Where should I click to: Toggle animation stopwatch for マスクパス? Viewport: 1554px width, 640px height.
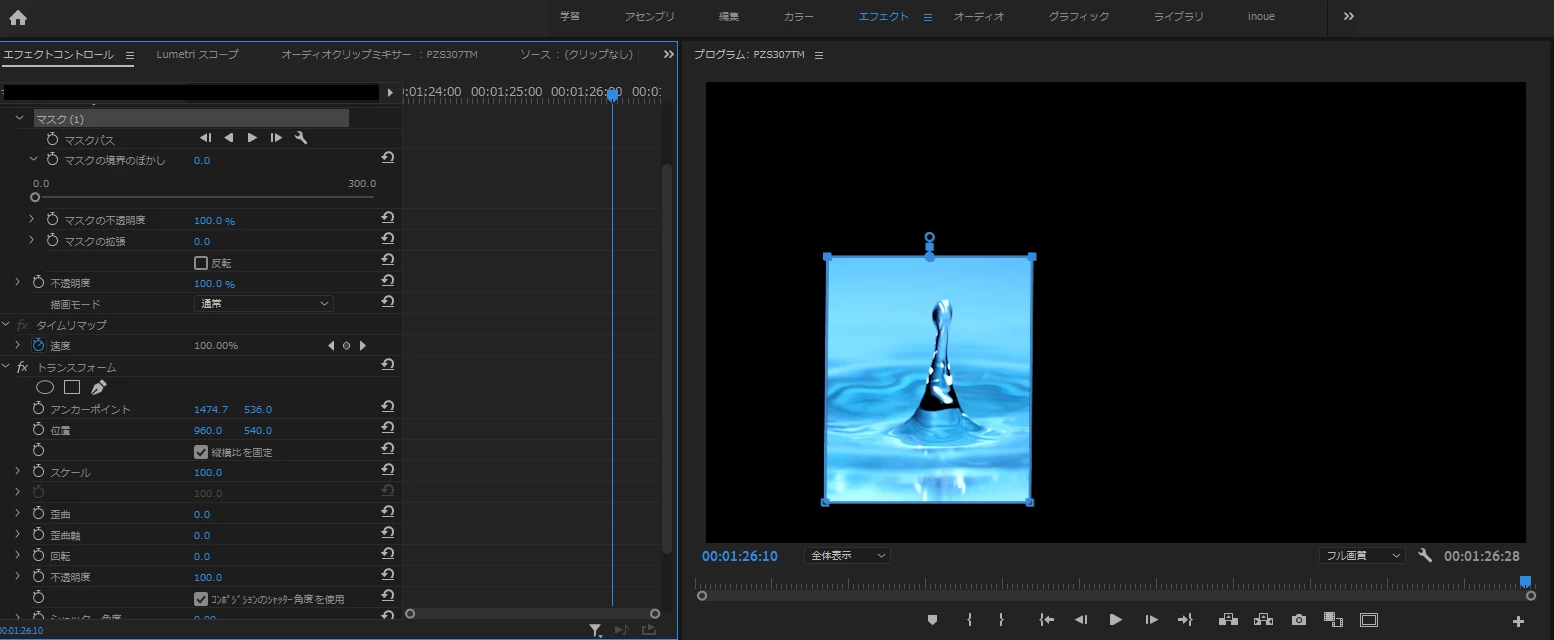pos(52,139)
